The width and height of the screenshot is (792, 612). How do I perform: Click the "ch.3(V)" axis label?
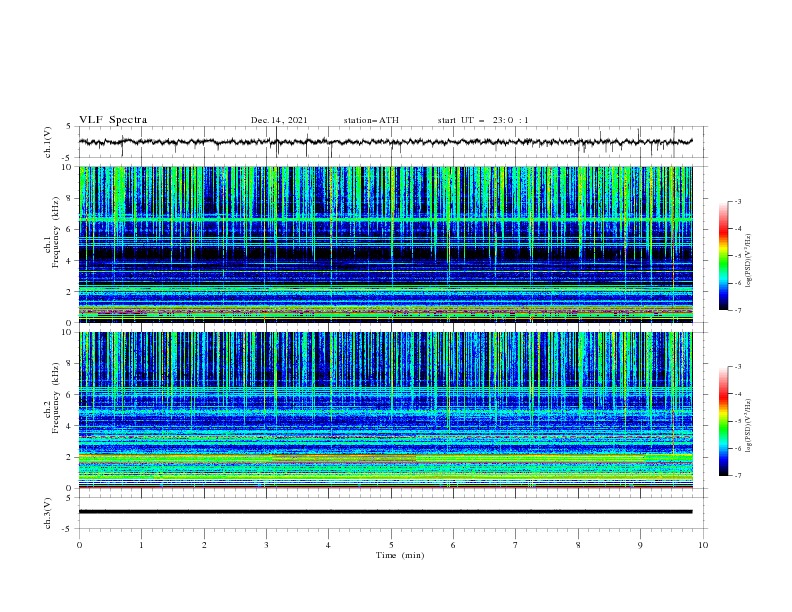click(48, 513)
